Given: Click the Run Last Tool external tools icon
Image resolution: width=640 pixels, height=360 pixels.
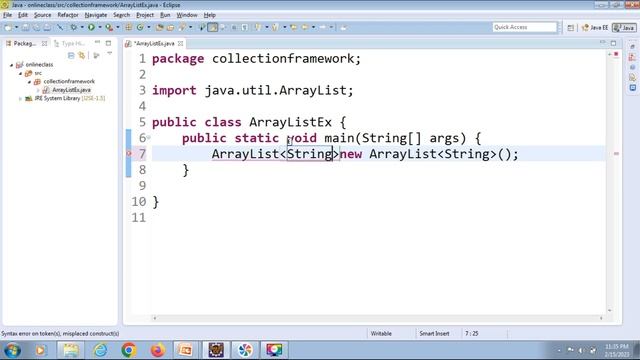Looking at the screenshot, I should 109,27.
